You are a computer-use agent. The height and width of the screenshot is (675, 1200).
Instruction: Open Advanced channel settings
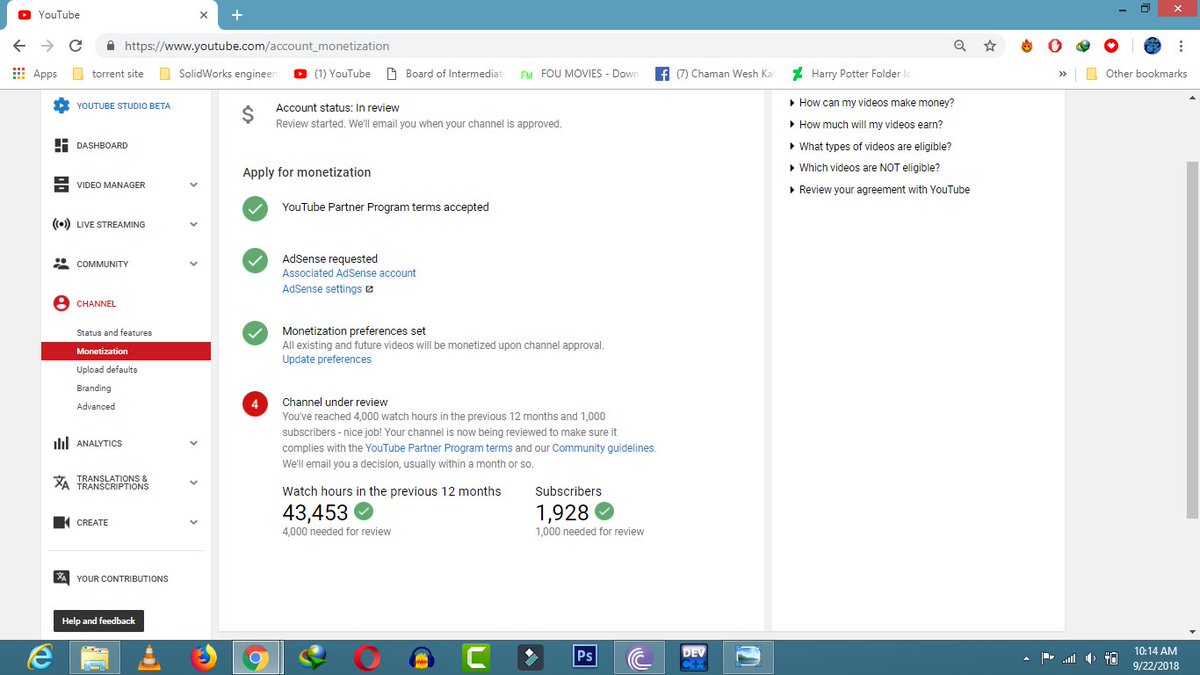(x=96, y=407)
